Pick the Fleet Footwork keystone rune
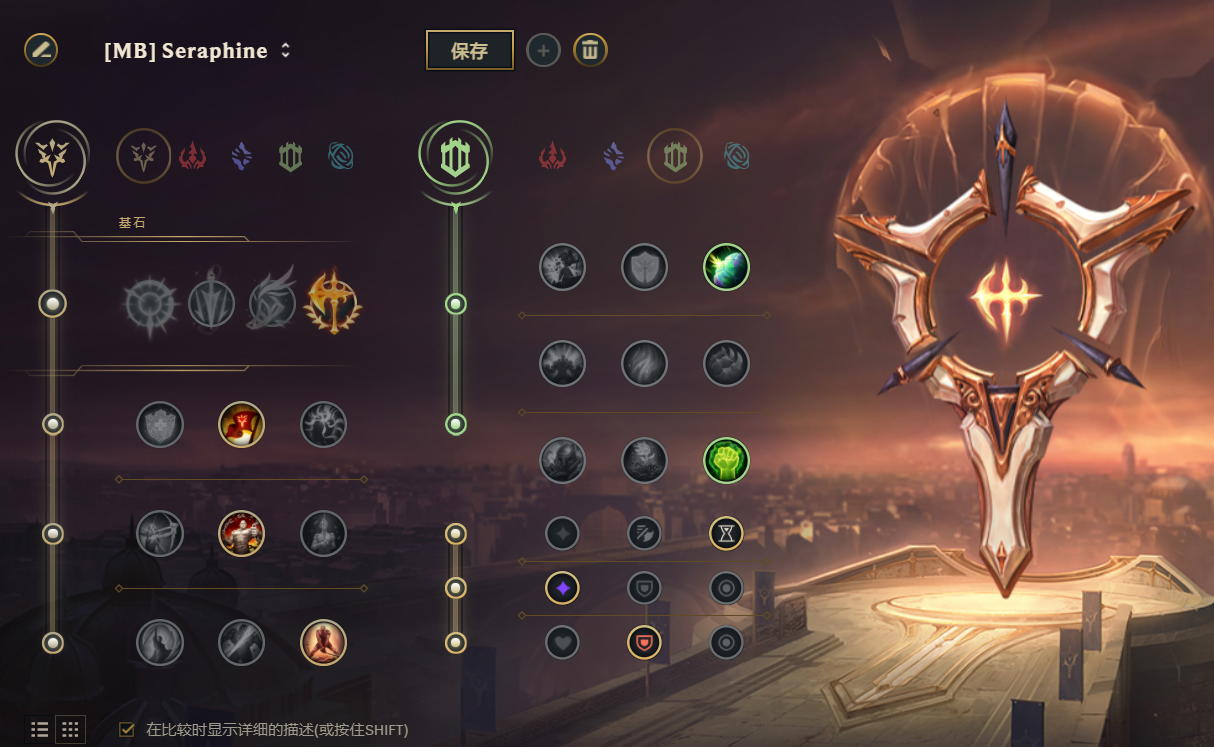The height and width of the screenshot is (747, 1214). coord(272,302)
